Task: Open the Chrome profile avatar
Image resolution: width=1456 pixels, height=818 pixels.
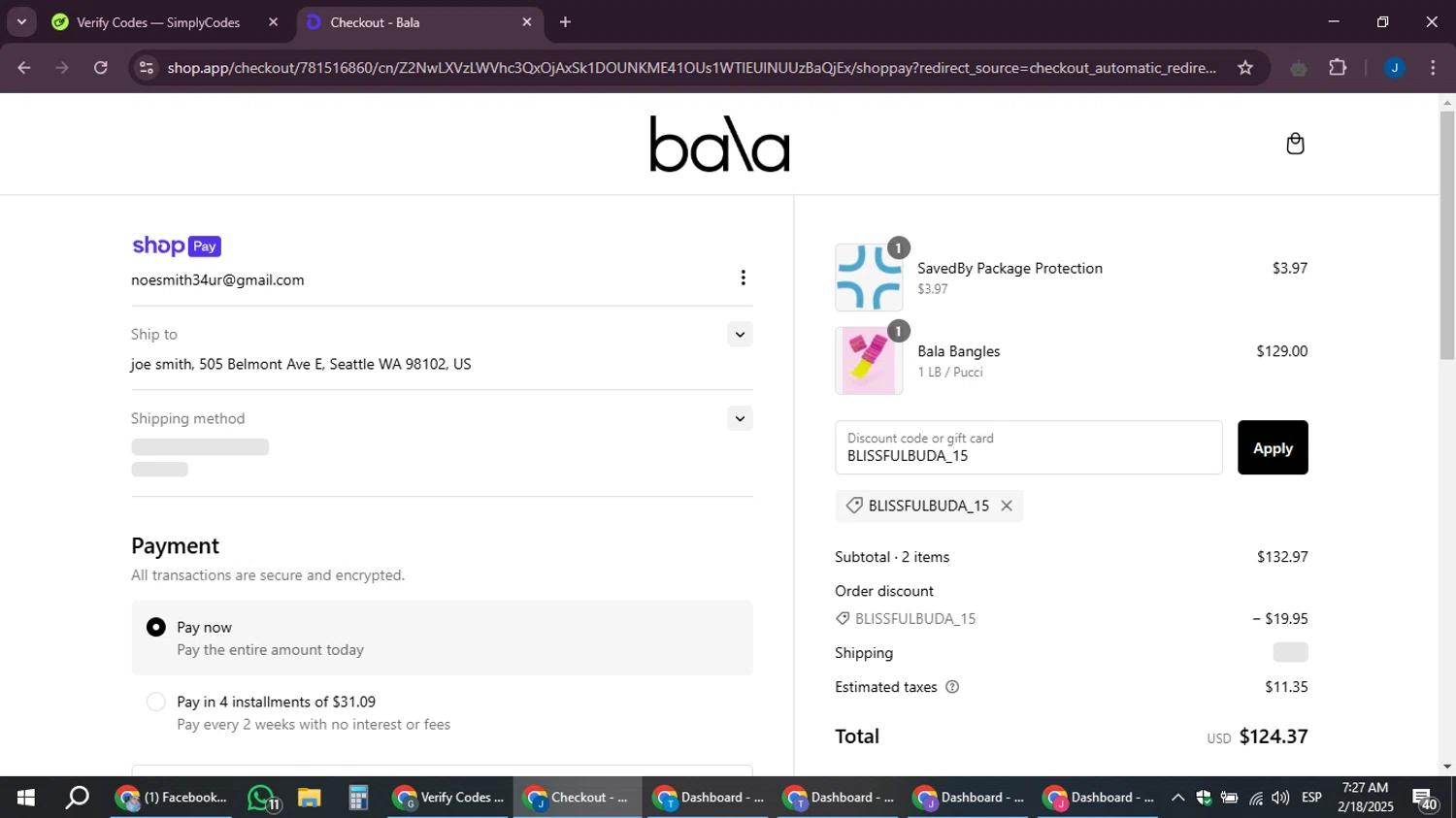Action: click(x=1394, y=68)
